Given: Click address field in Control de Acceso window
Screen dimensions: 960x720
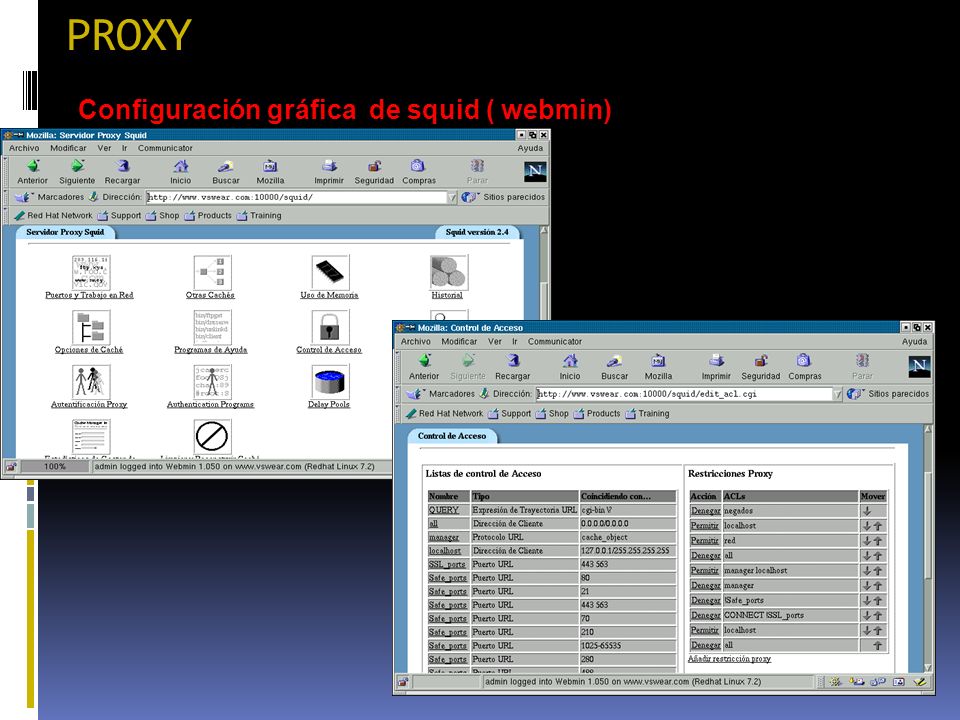Looking at the screenshot, I should [x=684, y=394].
